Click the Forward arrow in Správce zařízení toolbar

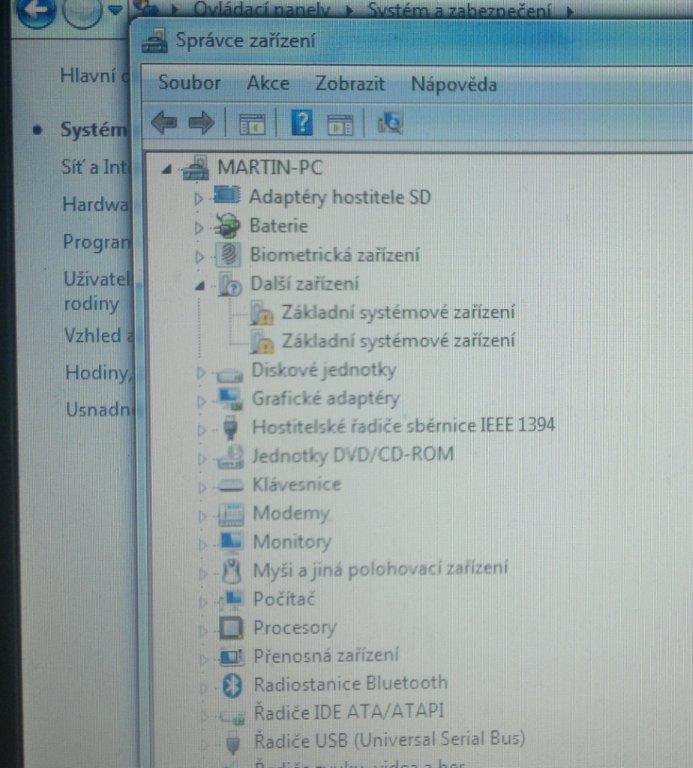201,122
